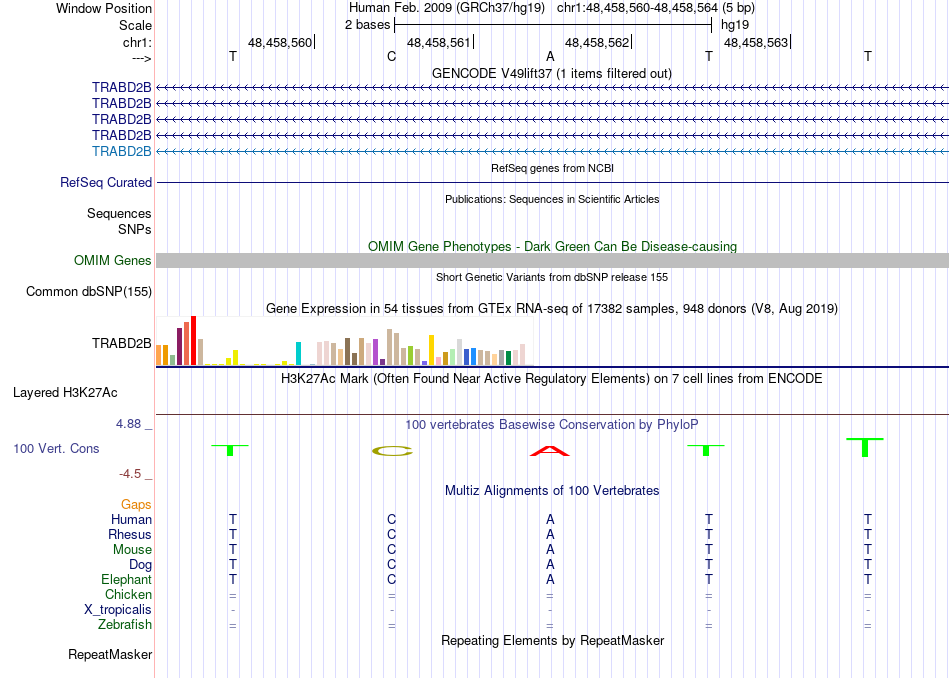Select the Dog alignment row label
The width and height of the screenshot is (950, 678).
[x=141, y=565]
